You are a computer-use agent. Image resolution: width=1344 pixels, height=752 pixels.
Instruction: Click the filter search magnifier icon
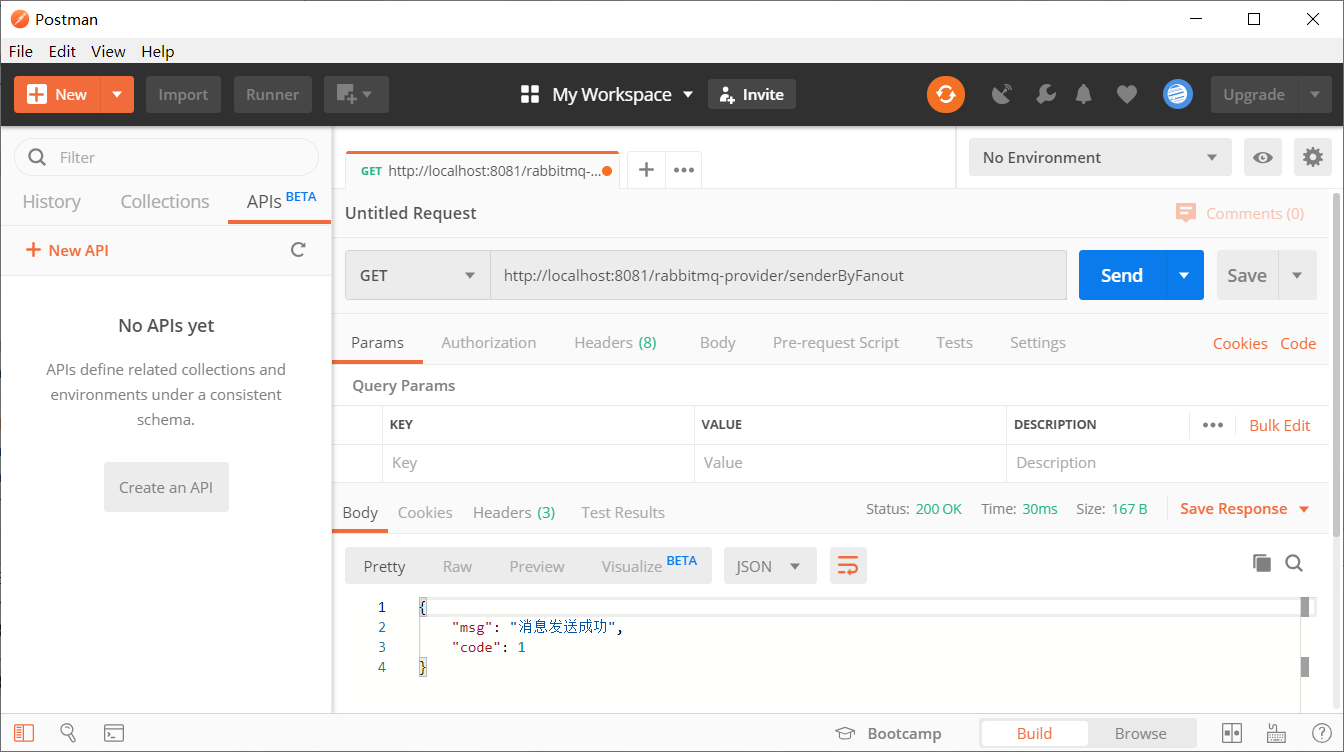(x=38, y=157)
